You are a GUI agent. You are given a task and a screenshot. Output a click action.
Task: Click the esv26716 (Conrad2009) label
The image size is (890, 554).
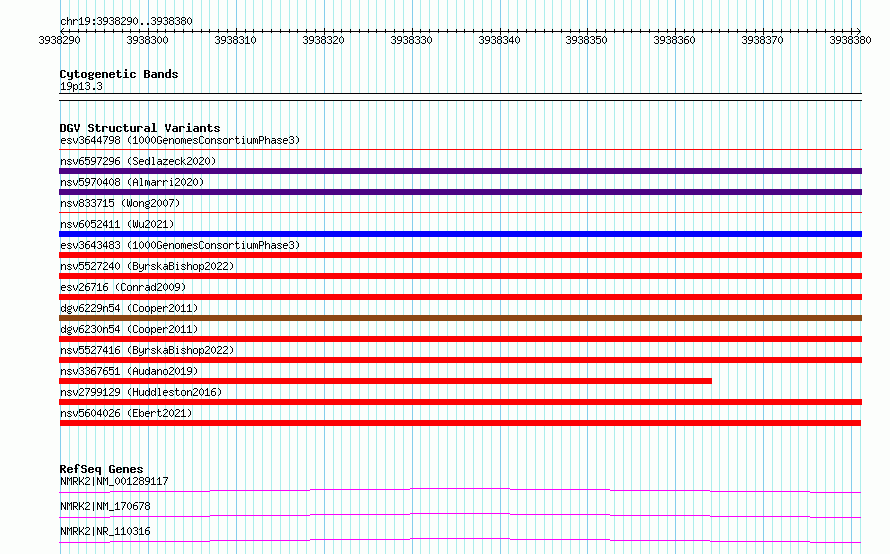pos(123,287)
